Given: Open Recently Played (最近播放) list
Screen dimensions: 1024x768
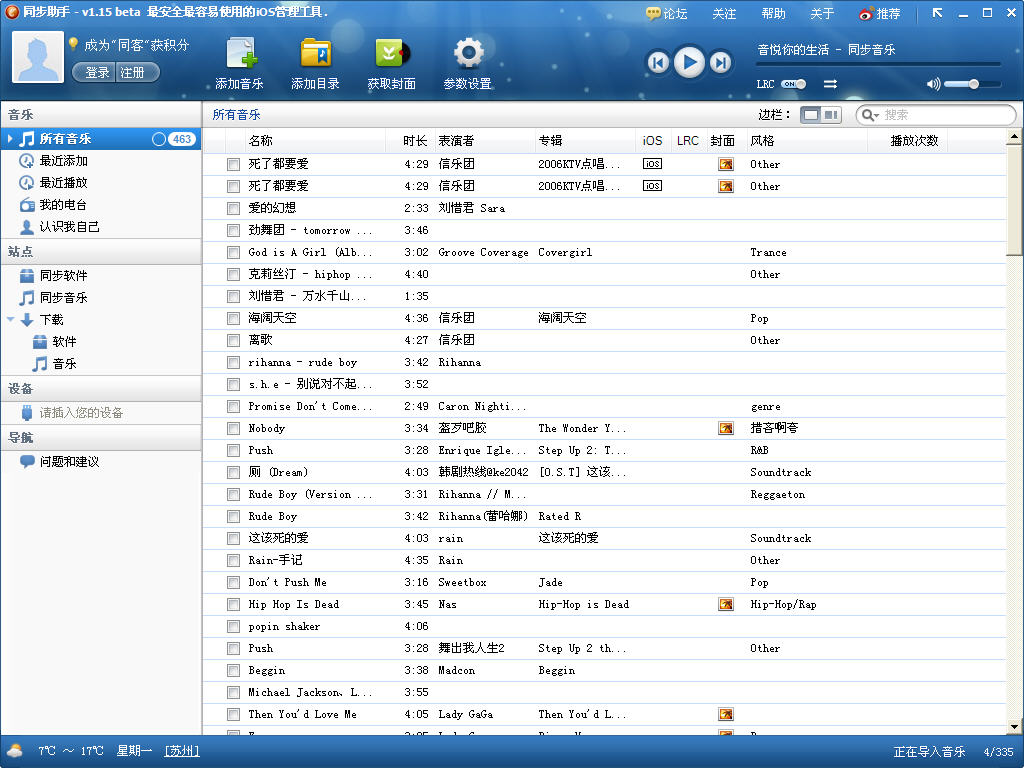Looking at the screenshot, I should click(63, 183).
